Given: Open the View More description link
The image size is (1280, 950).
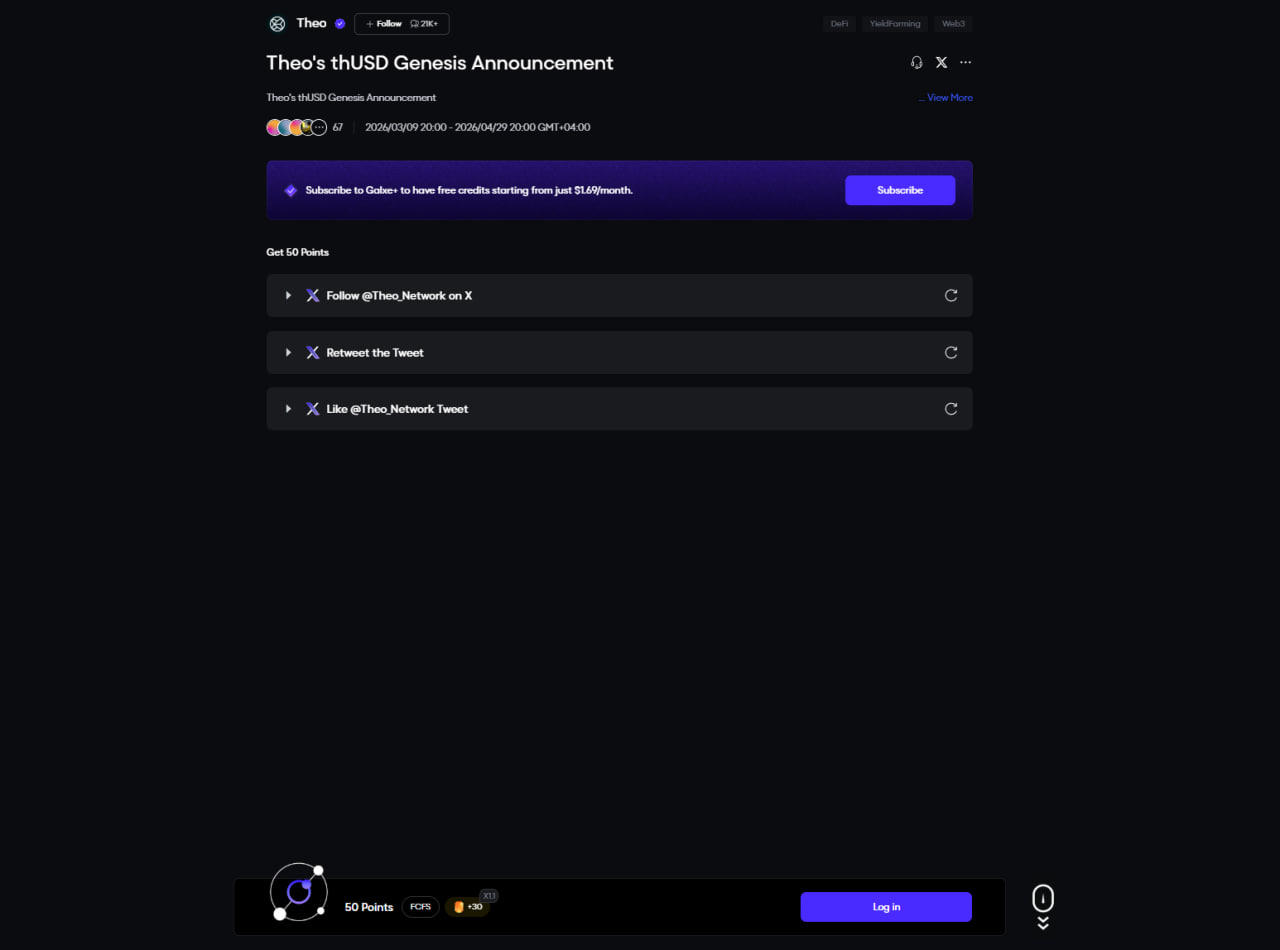Looking at the screenshot, I should (948, 98).
